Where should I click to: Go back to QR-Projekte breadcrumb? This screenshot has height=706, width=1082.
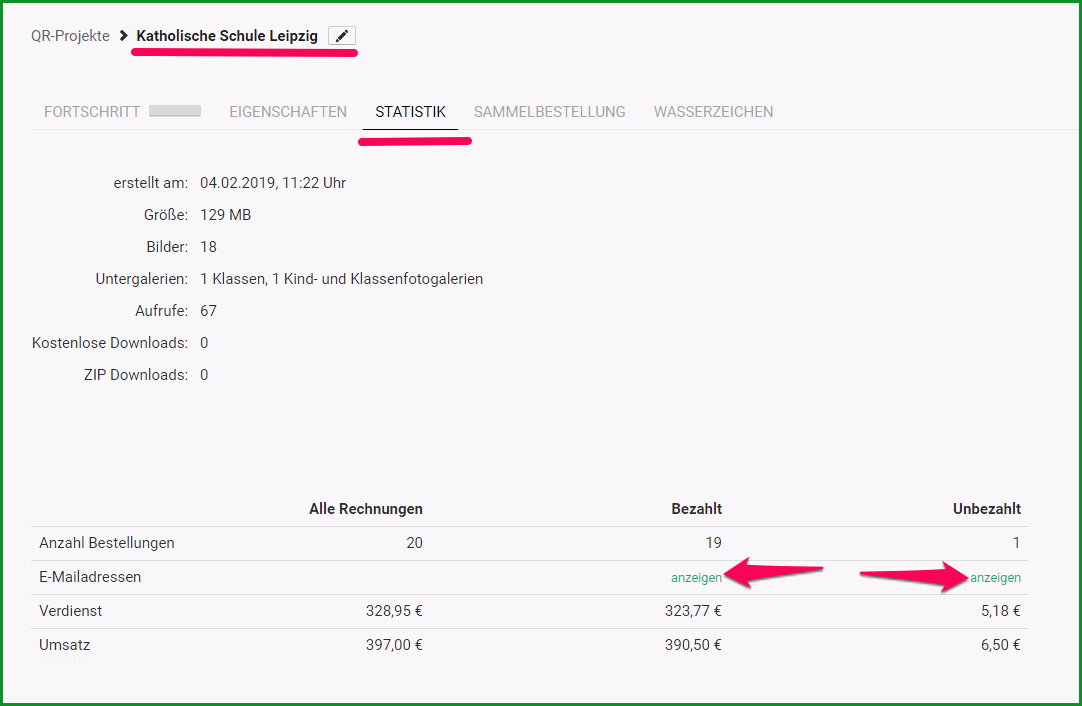coord(70,36)
